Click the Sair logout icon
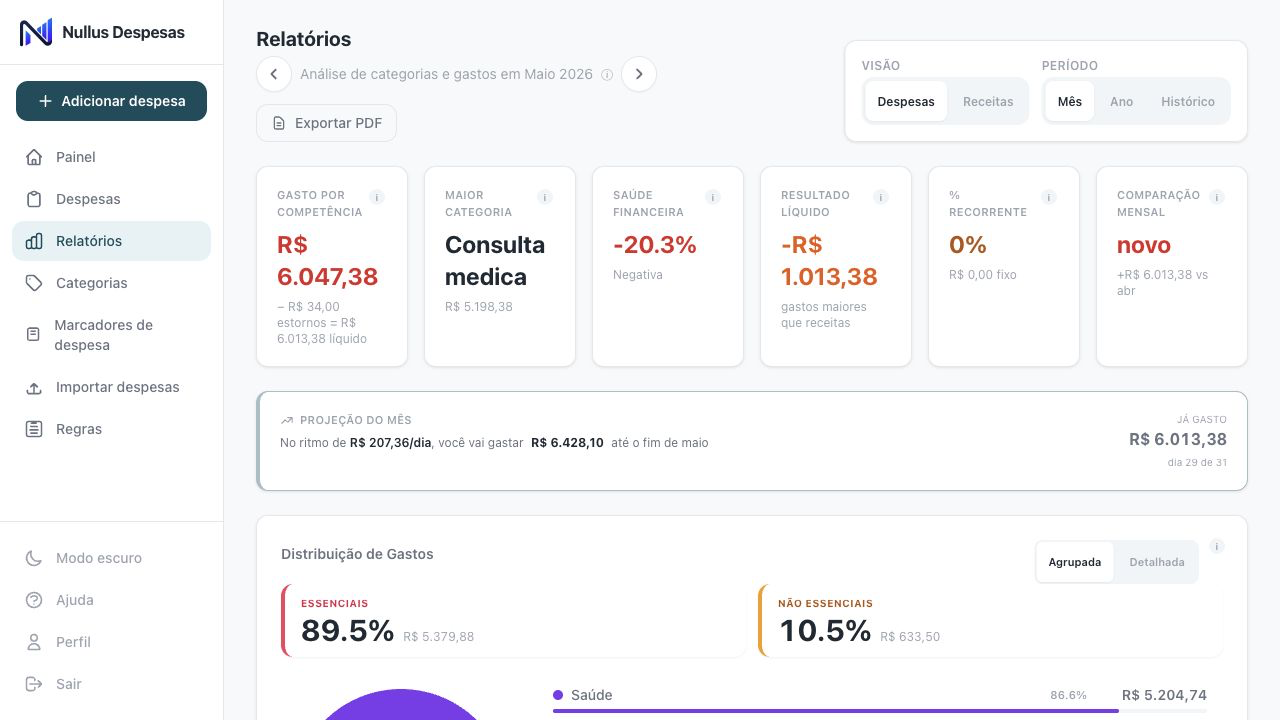Image resolution: width=1280 pixels, height=720 pixels. (x=34, y=684)
